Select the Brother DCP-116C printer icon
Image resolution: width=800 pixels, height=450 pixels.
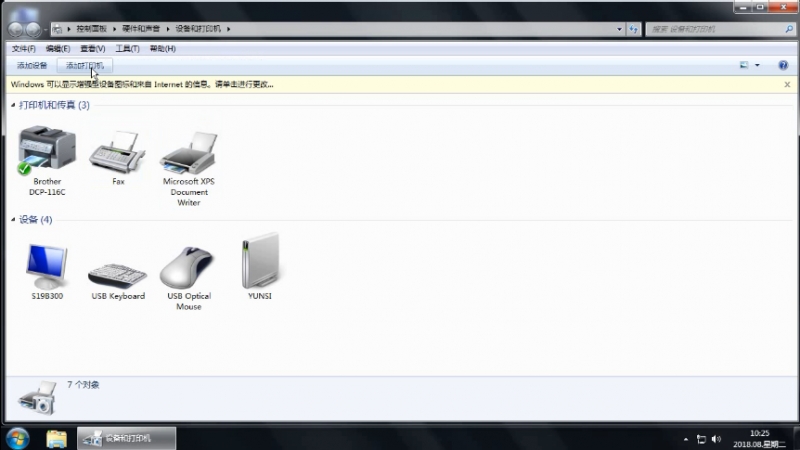pyautogui.click(x=47, y=149)
